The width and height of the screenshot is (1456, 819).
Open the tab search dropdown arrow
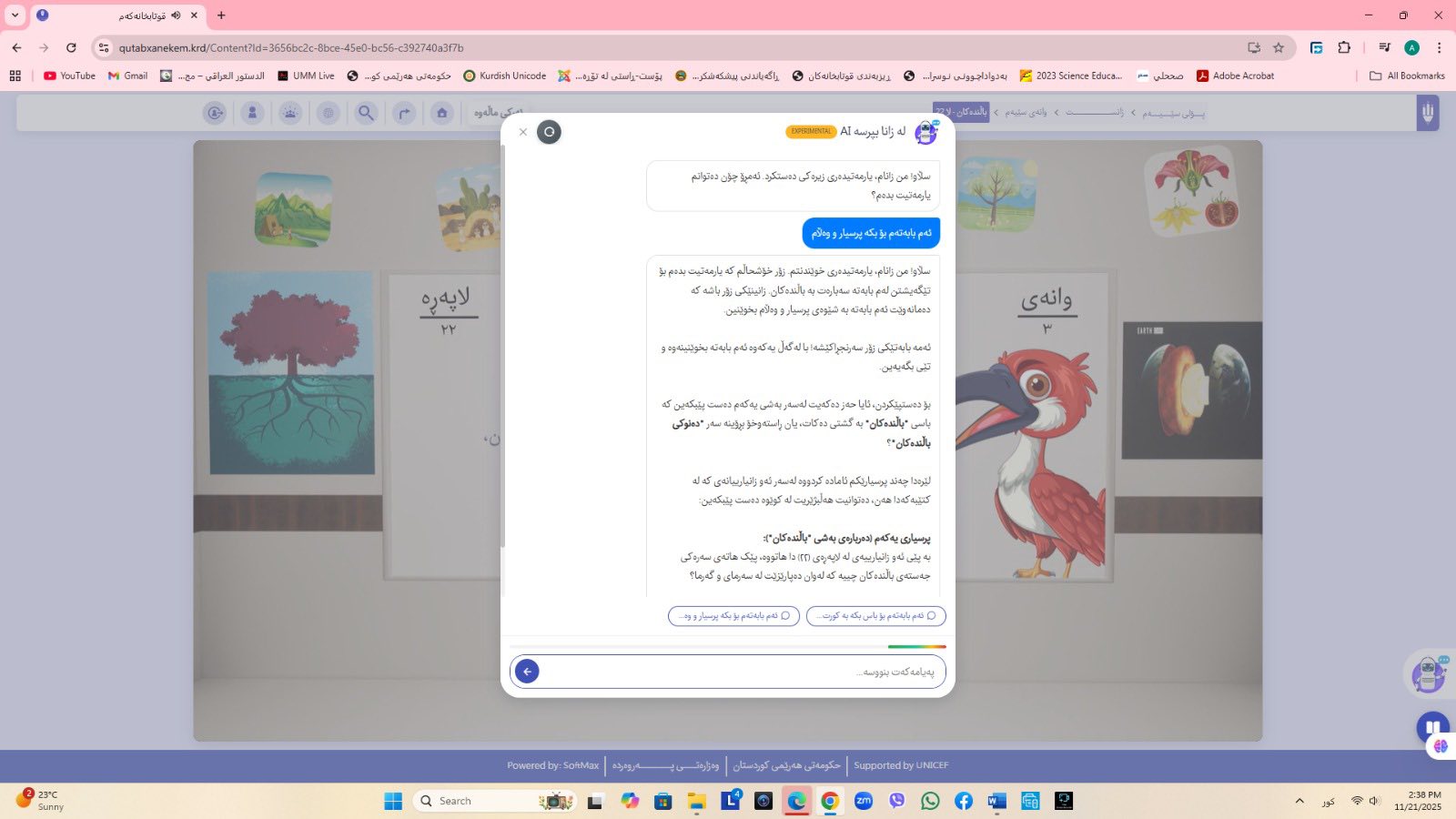click(15, 15)
